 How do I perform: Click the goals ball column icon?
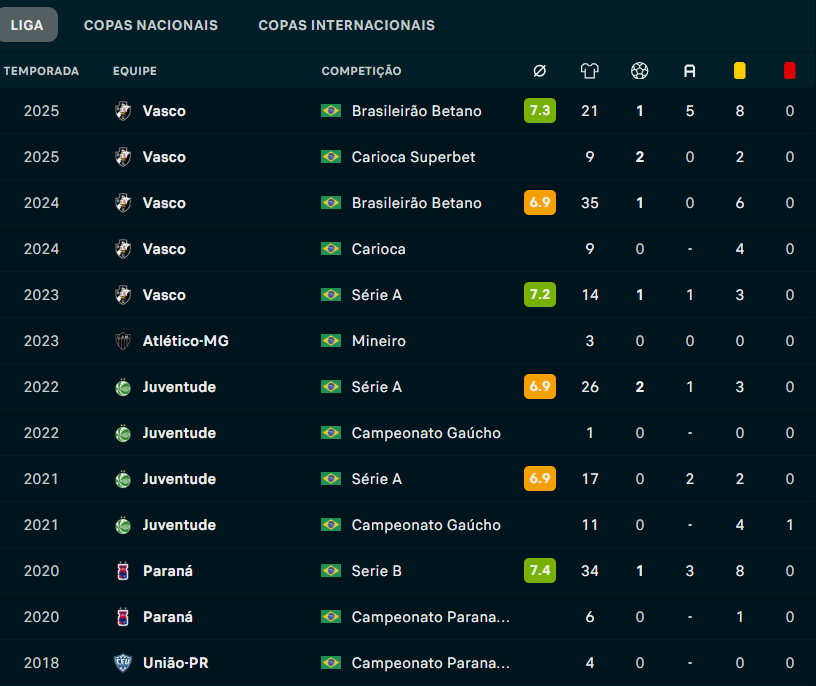click(640, 71)
